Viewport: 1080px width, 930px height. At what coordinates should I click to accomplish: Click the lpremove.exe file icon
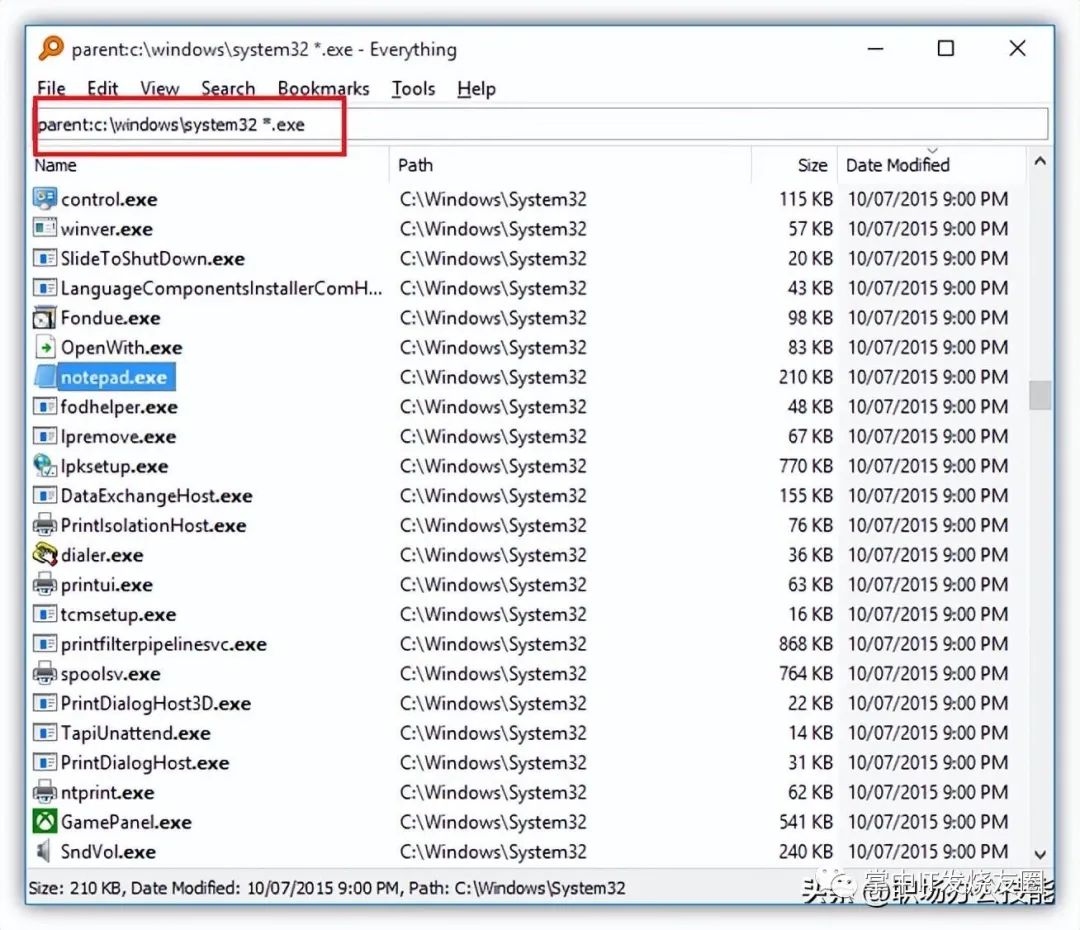(x=45, y=436)
